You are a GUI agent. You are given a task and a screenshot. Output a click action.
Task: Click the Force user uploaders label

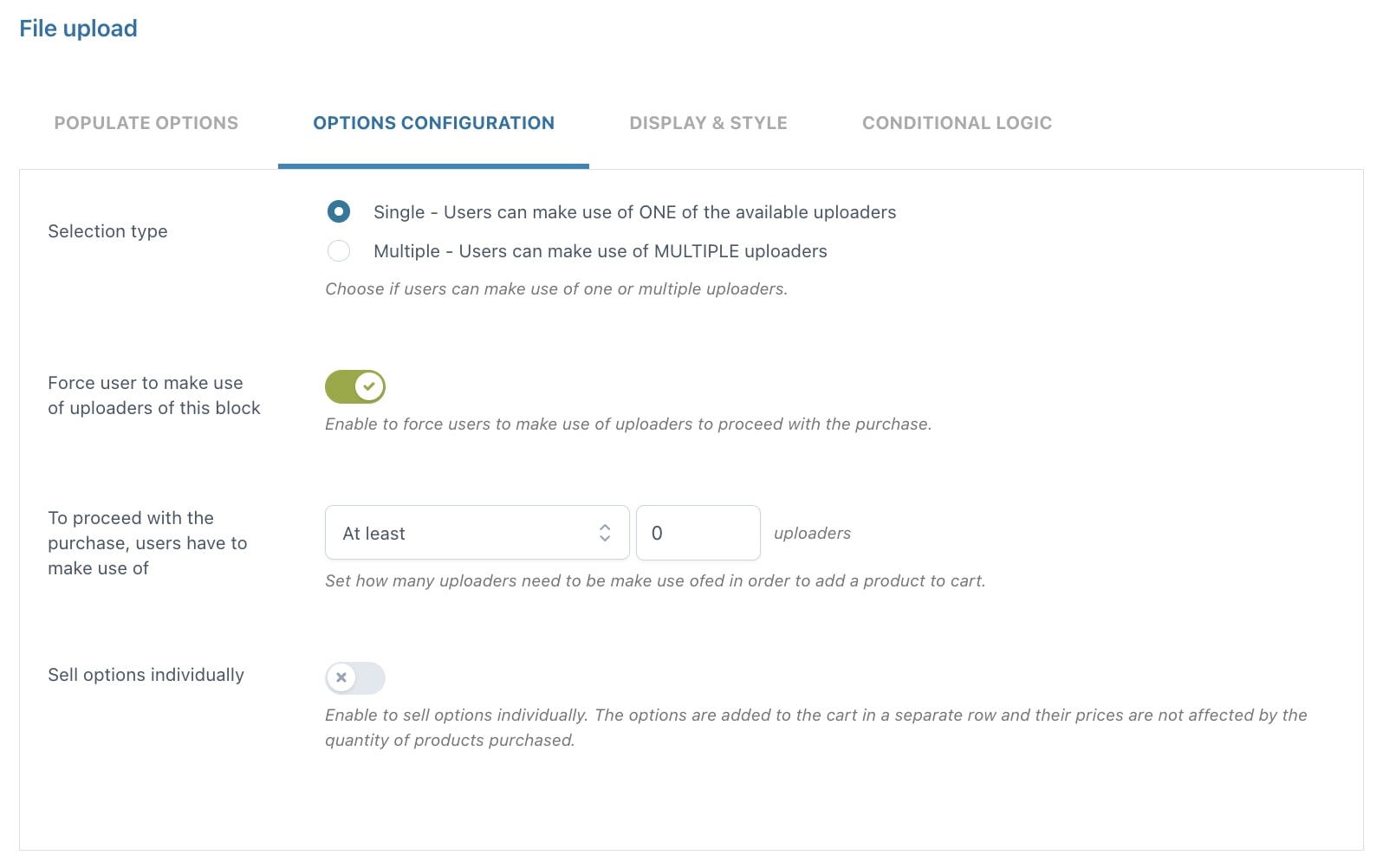pos(153,395)
